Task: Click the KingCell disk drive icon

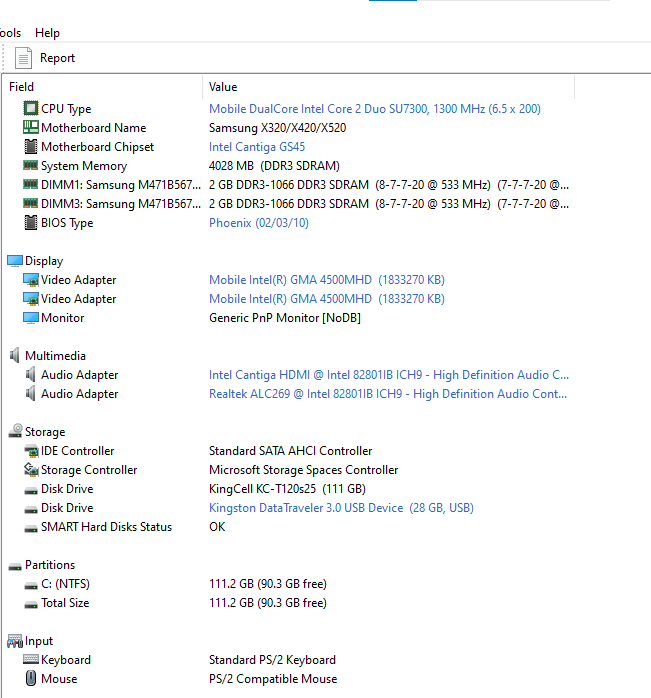Action: coord(31,491)
